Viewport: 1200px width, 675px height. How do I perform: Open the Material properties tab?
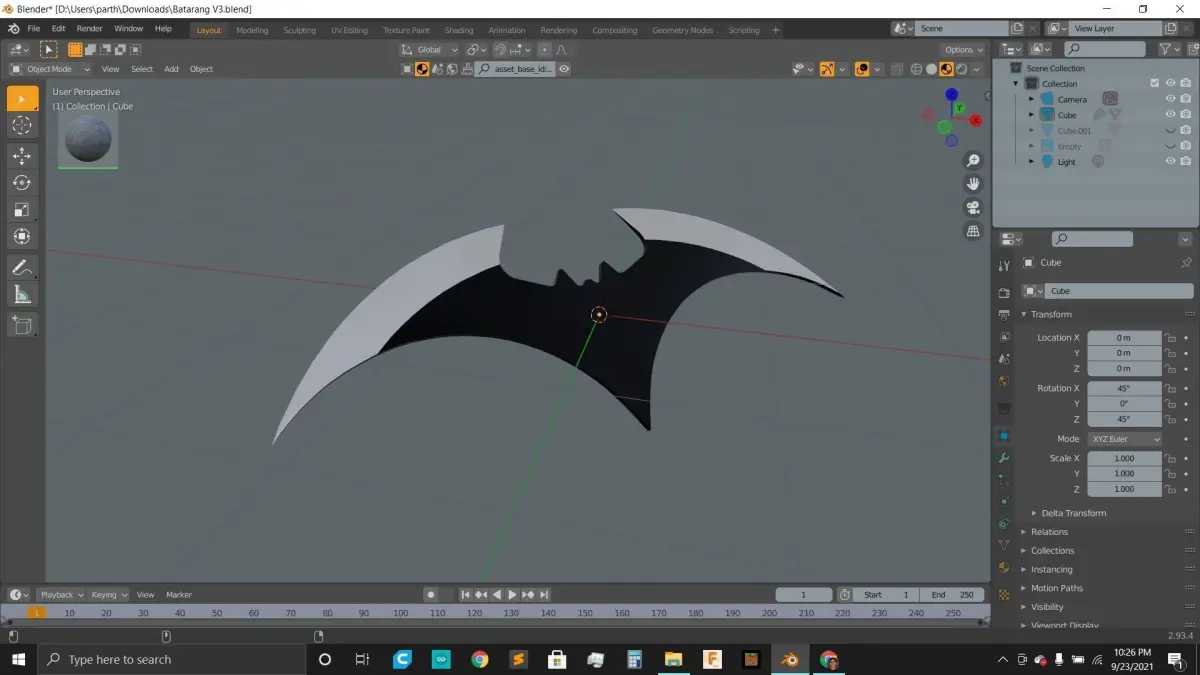[1004, 567]
